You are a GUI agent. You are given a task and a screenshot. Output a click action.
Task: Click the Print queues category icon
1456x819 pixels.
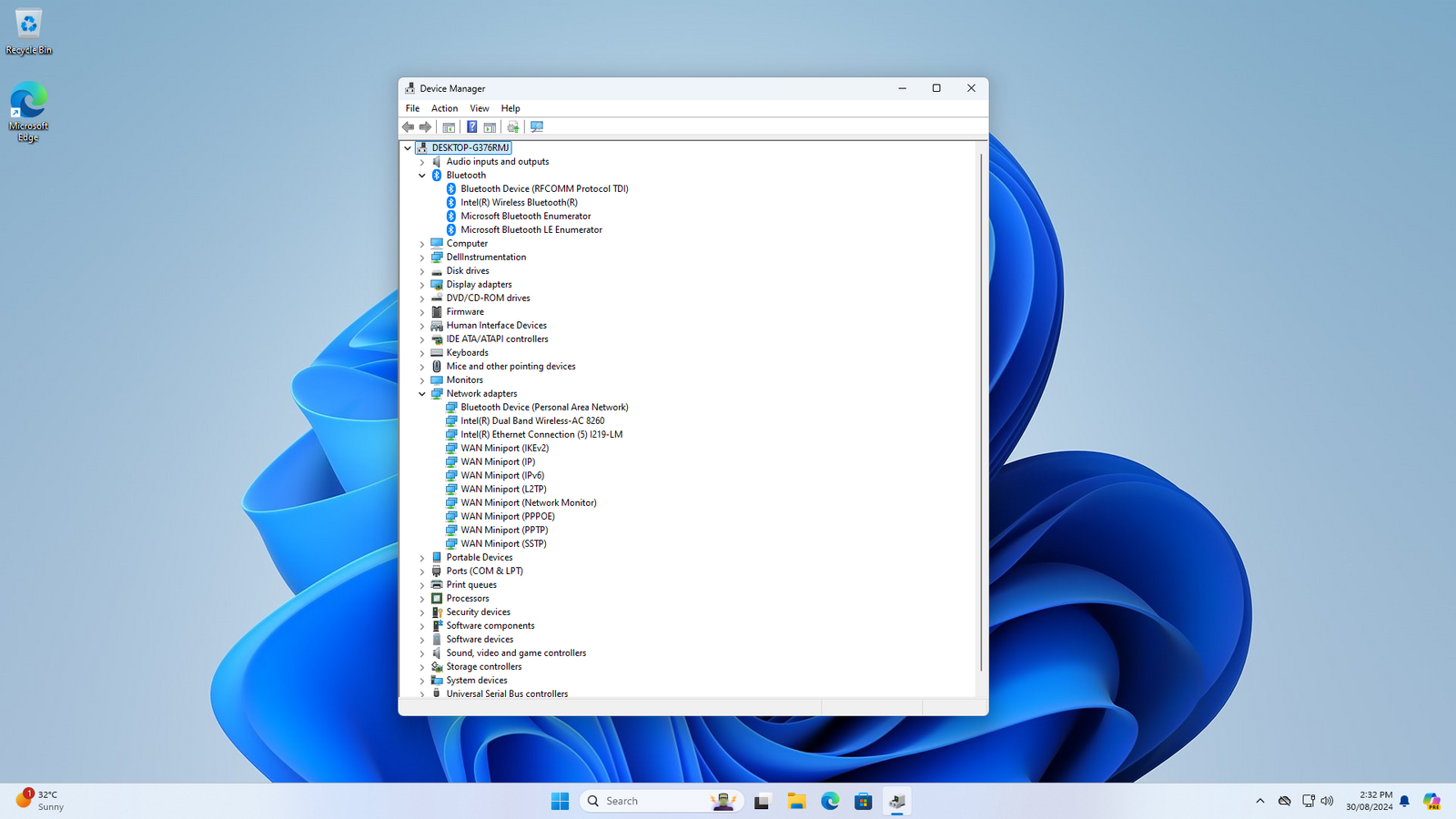437,584
